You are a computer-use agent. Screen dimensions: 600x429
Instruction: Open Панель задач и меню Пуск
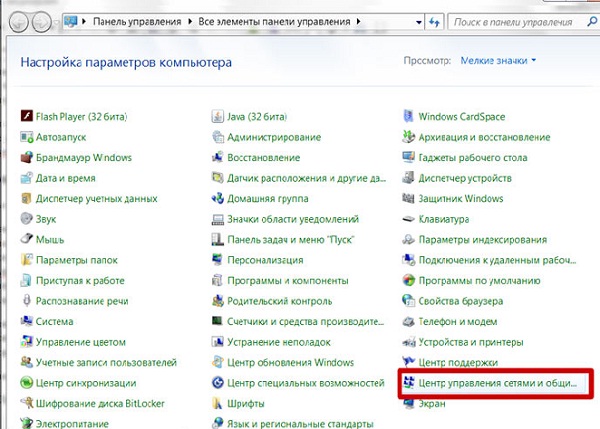click(x=291, y=240)
